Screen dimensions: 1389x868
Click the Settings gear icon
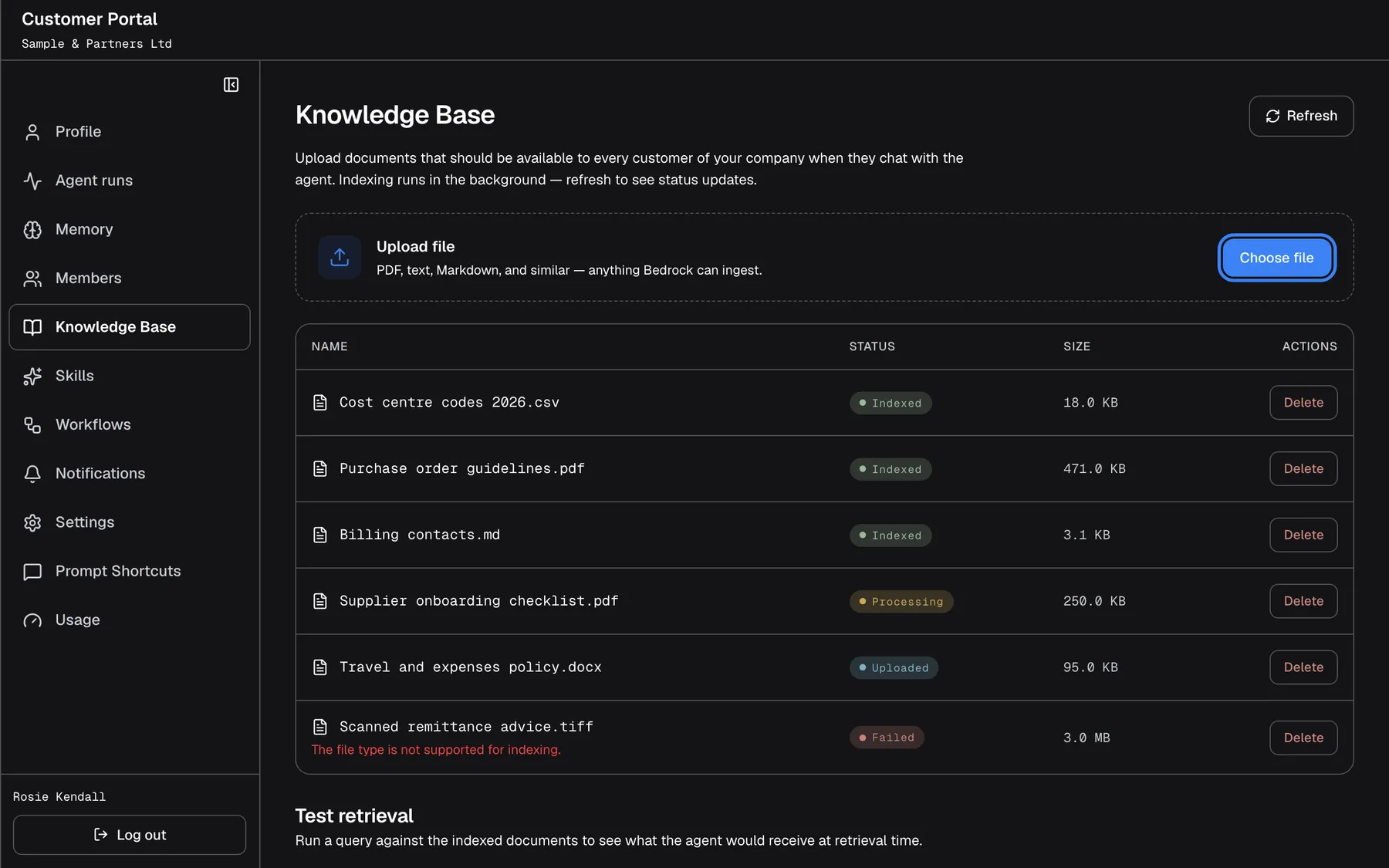point(32,522)
